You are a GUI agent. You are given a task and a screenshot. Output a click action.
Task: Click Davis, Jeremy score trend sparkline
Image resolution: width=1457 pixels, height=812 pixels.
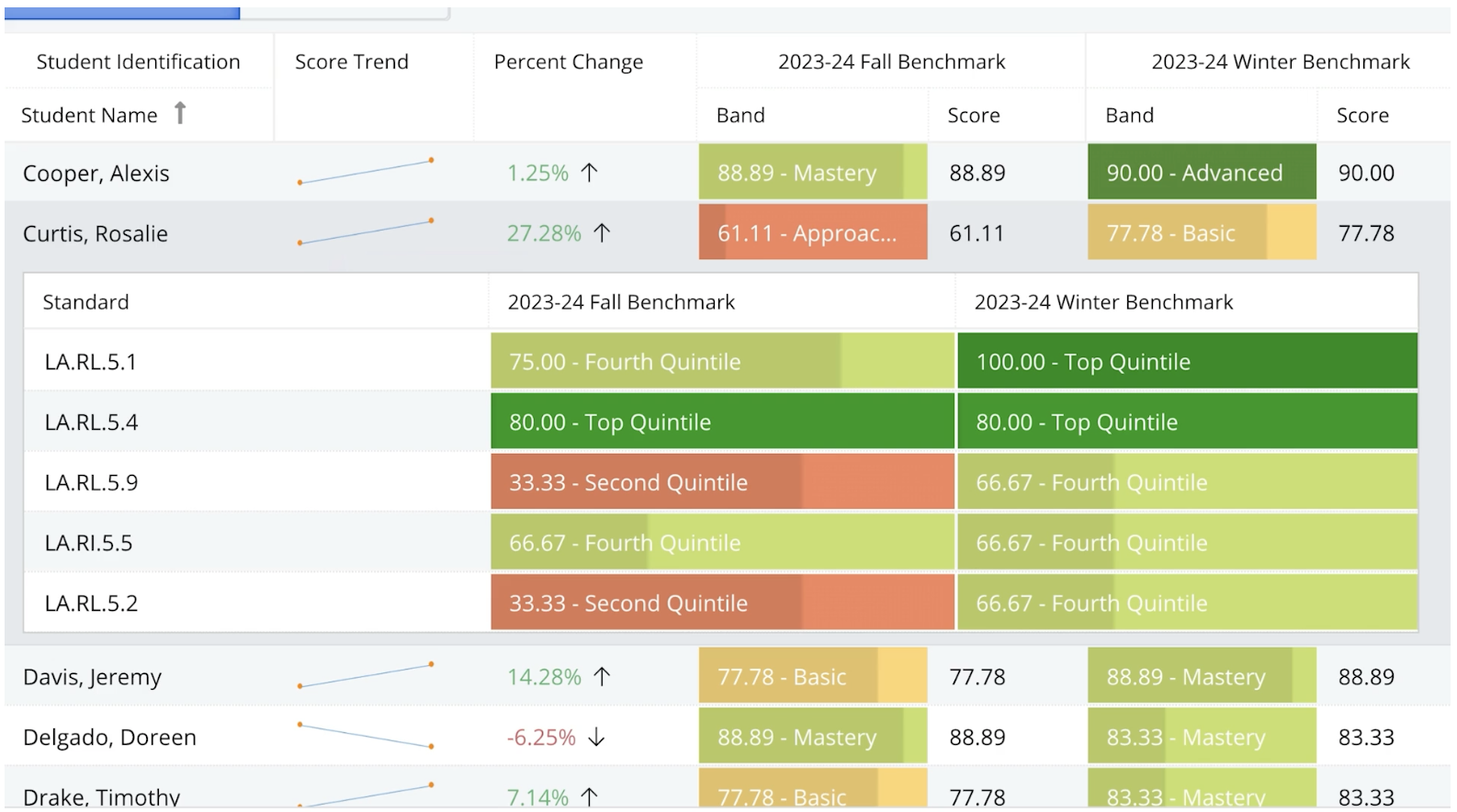(365, 676)
